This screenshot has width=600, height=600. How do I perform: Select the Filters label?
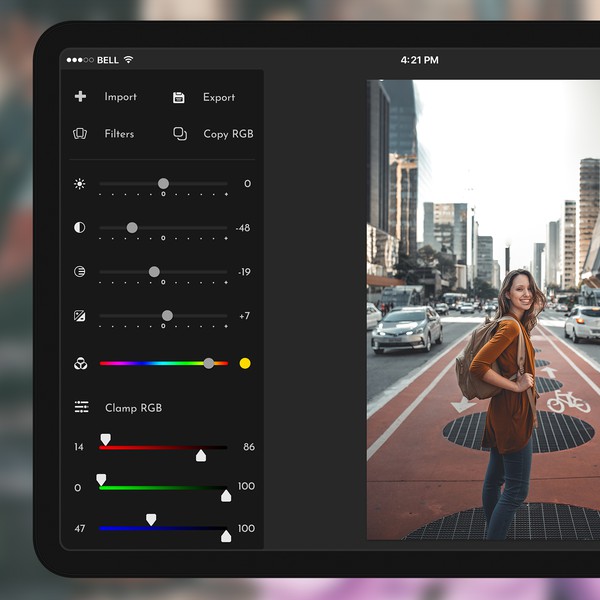[119, 134]
